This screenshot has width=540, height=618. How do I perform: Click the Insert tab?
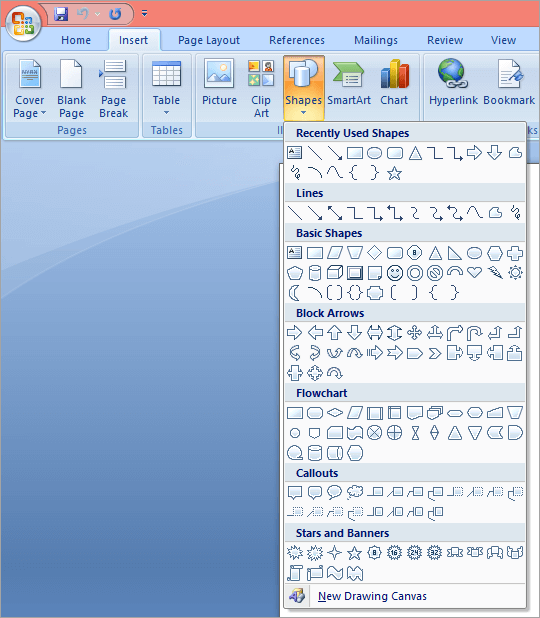click(134, 40)
